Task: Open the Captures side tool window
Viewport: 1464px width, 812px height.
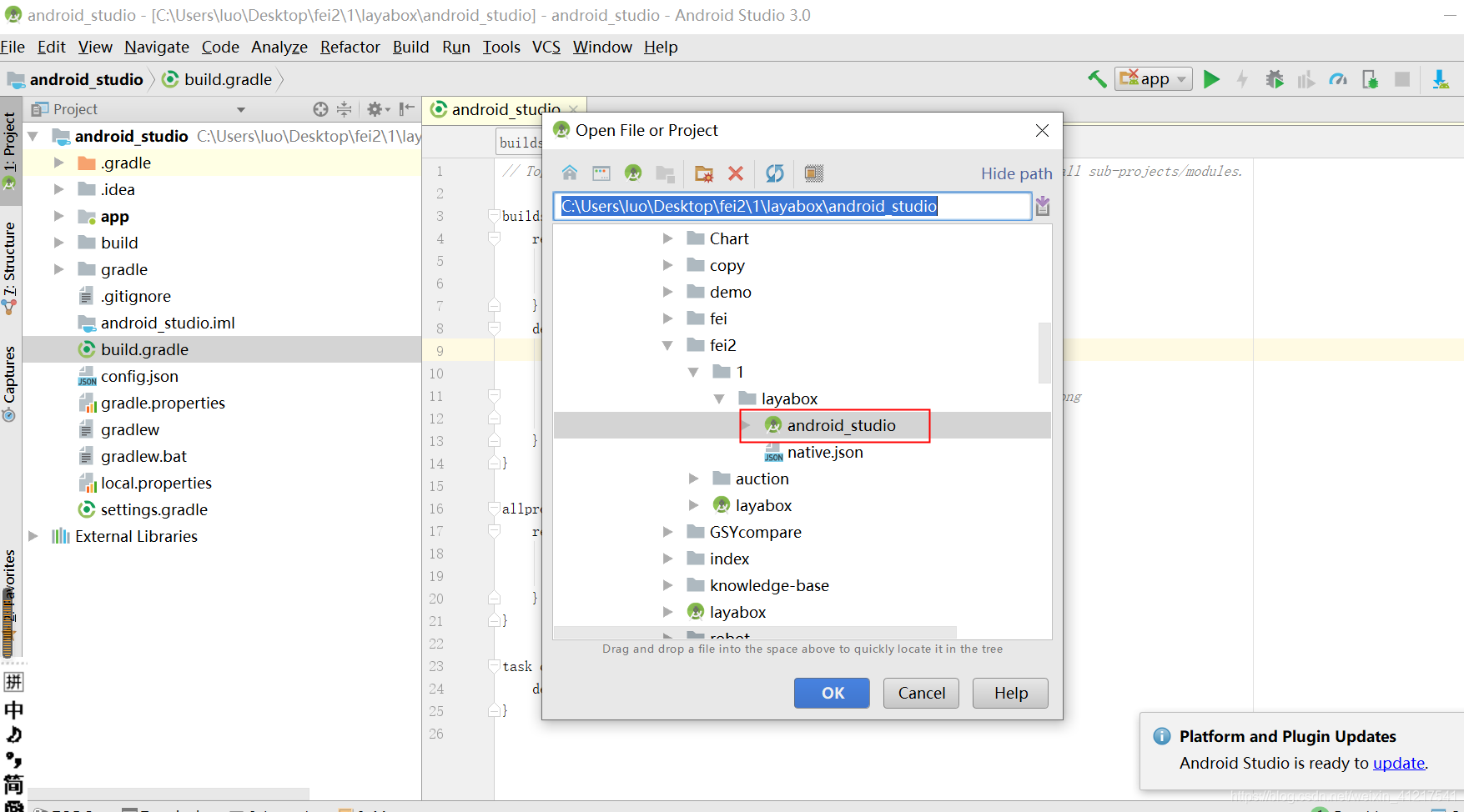Action: 10,383
